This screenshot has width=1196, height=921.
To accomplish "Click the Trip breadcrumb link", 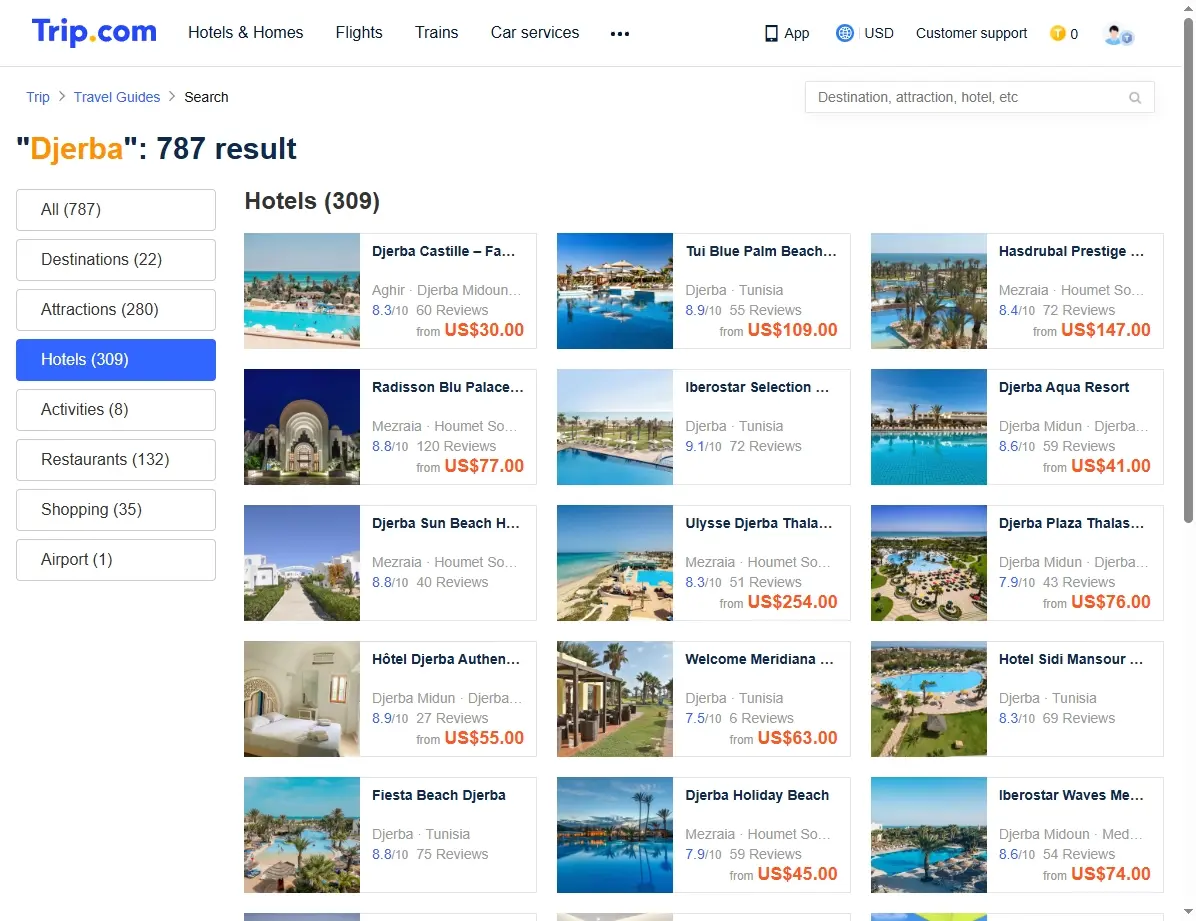I will pos(37,97).
